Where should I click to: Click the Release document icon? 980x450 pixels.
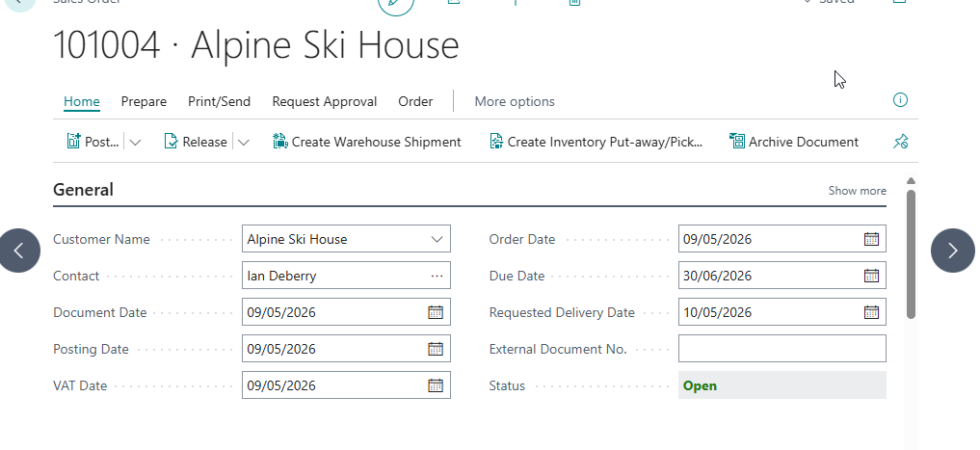click(171, 142)
